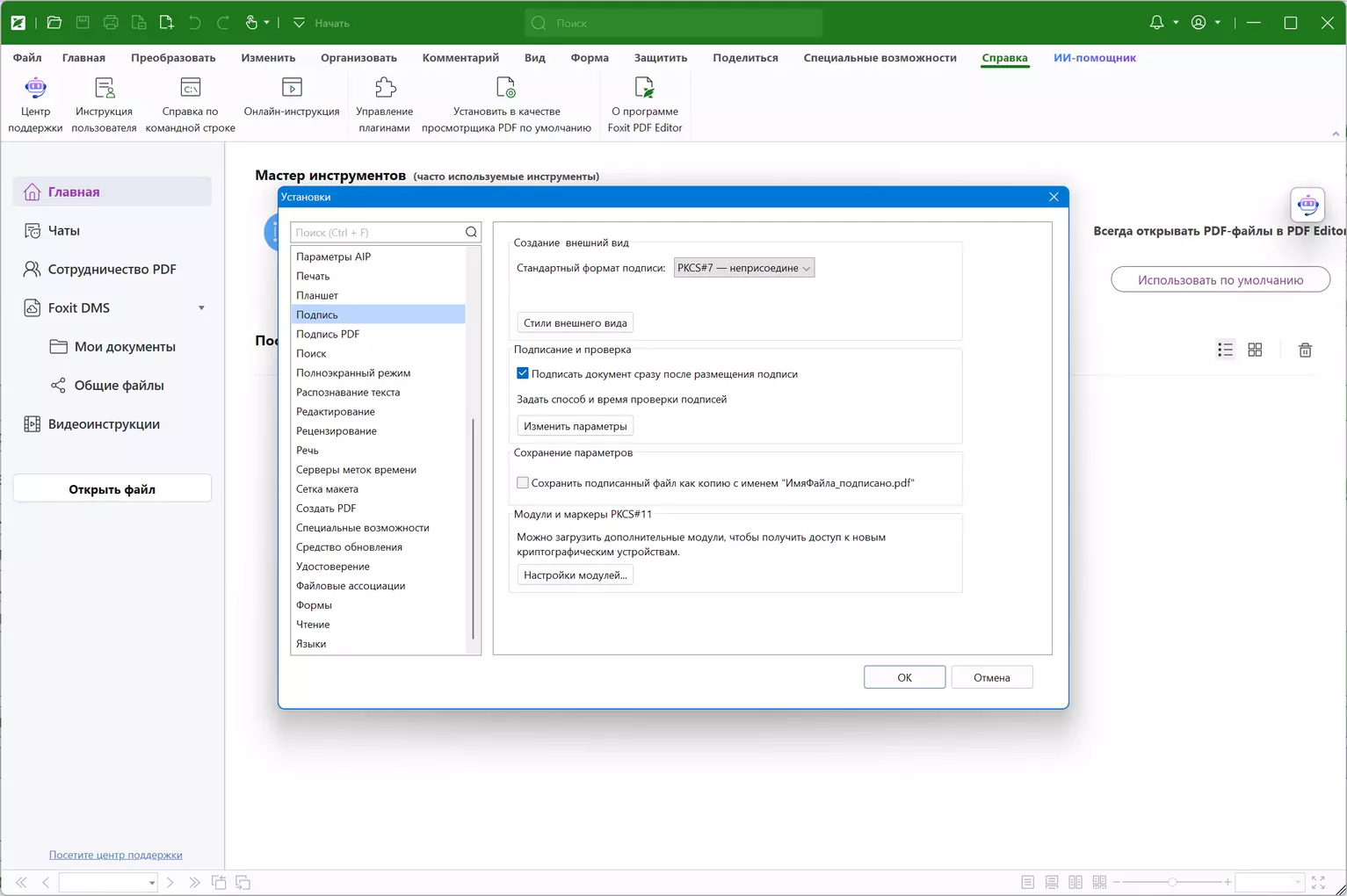
Task: Open the Файл menu
Action: click(27, 57)
